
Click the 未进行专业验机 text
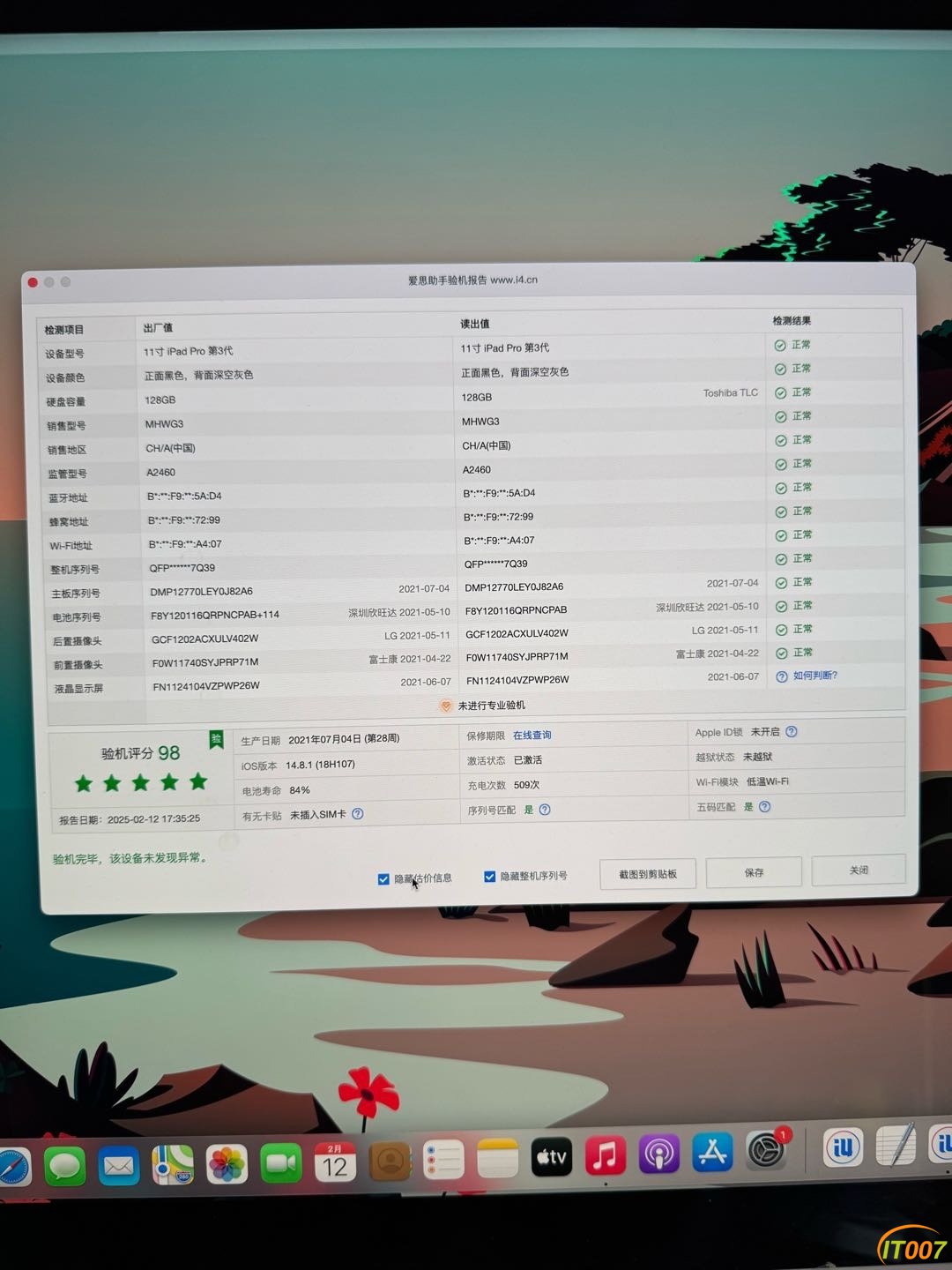pos(491,706)
